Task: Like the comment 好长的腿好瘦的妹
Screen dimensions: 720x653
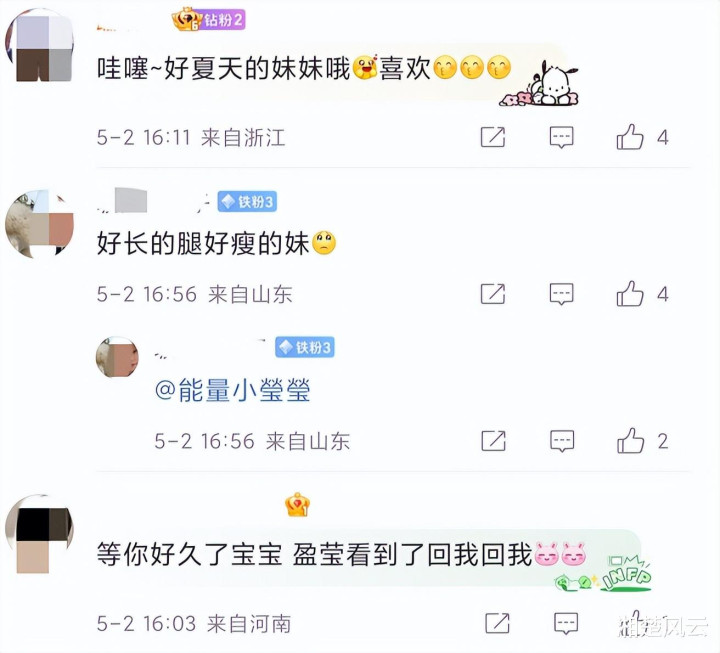Action: pos(630,293)
